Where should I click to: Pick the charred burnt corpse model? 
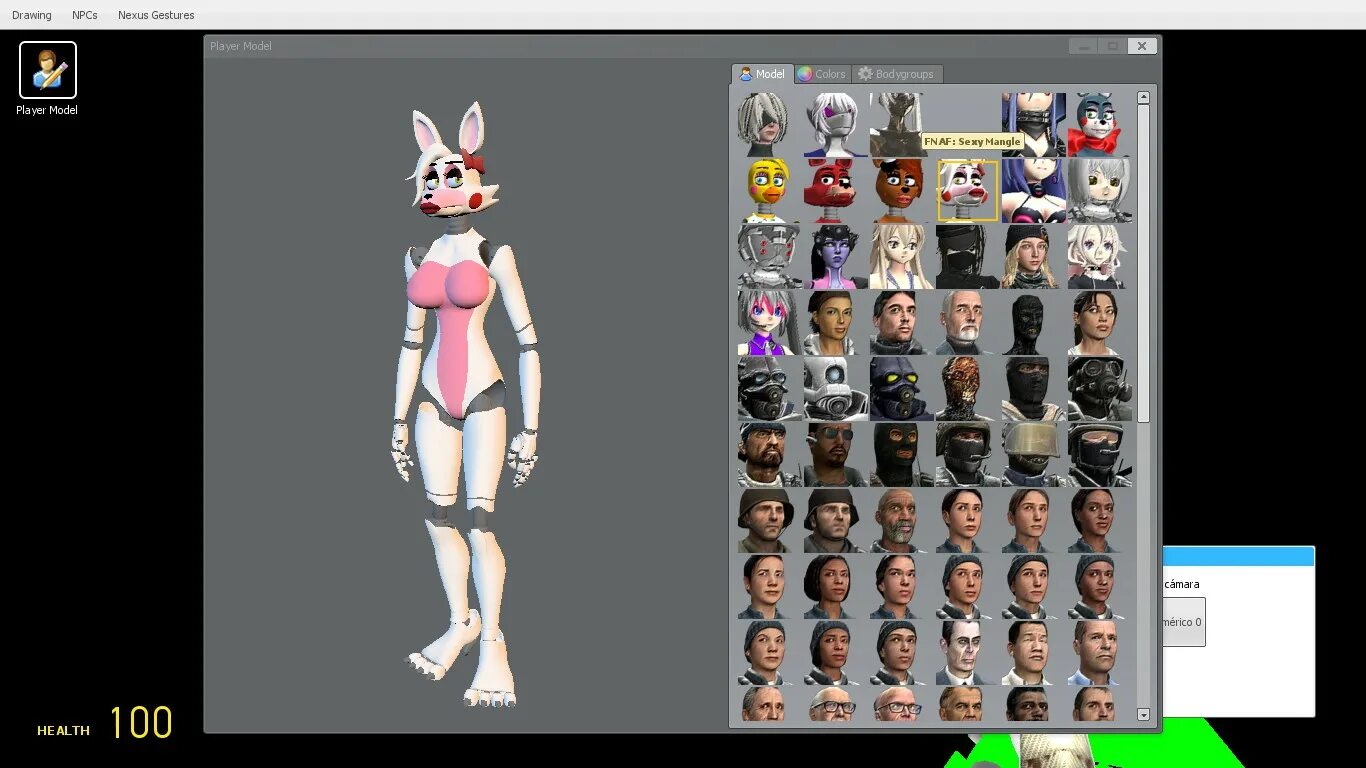[x=967, y=388]
